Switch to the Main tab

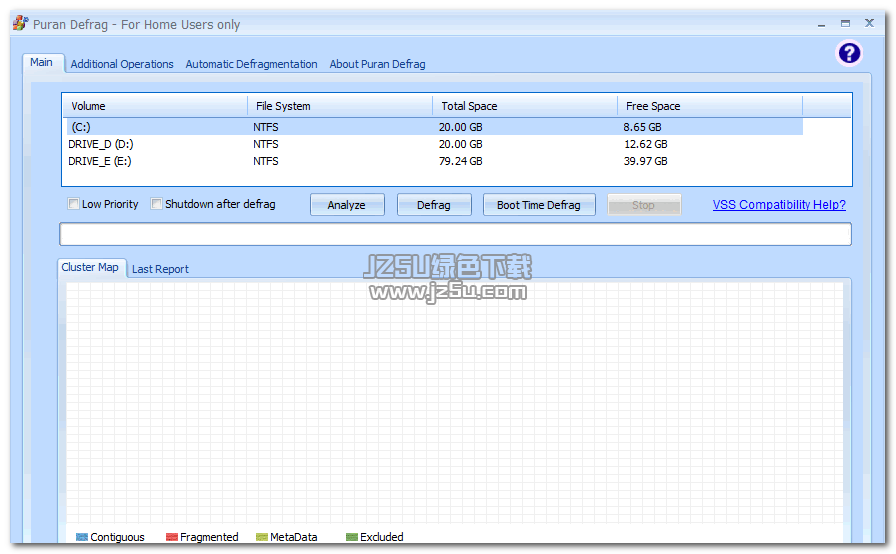point(42,62)
